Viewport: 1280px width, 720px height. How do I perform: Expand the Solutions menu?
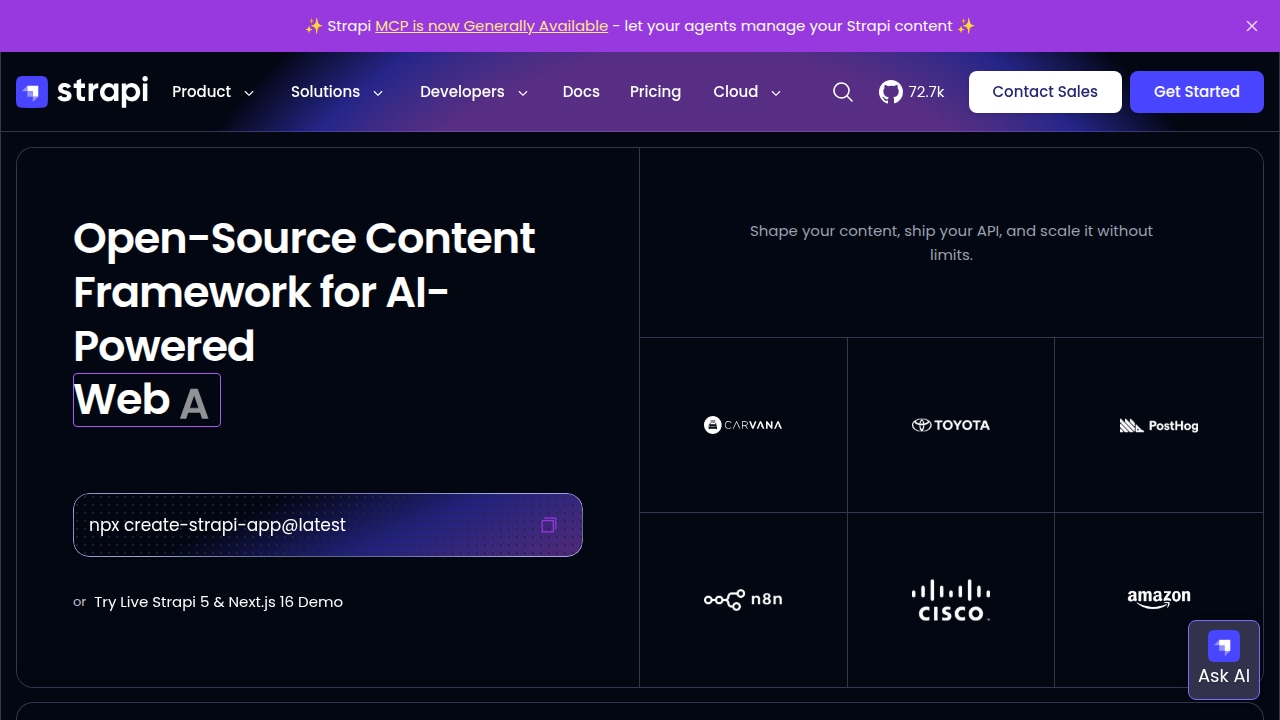(337, 92)
